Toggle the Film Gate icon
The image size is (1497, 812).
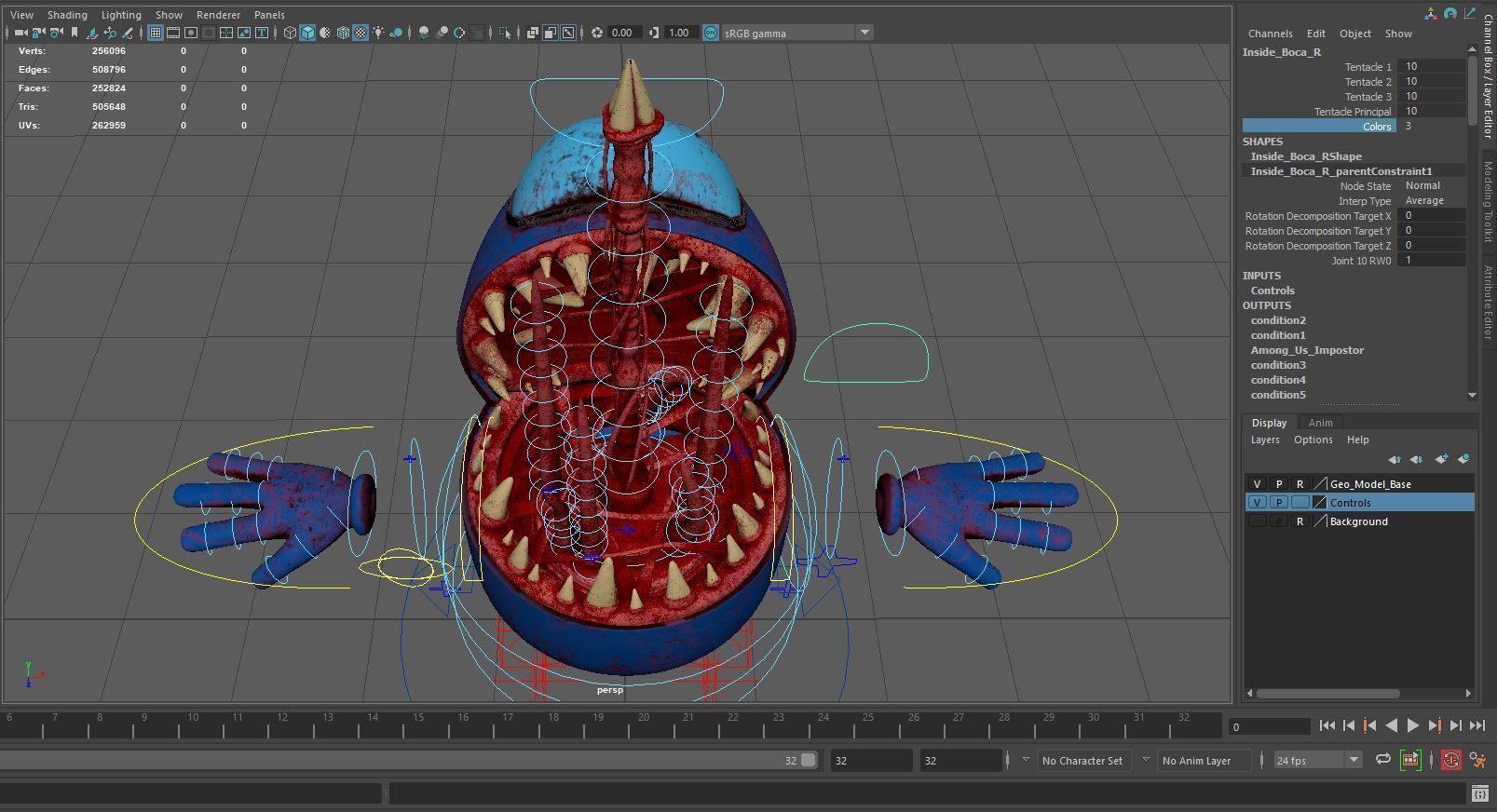click(x=173, y=33)
